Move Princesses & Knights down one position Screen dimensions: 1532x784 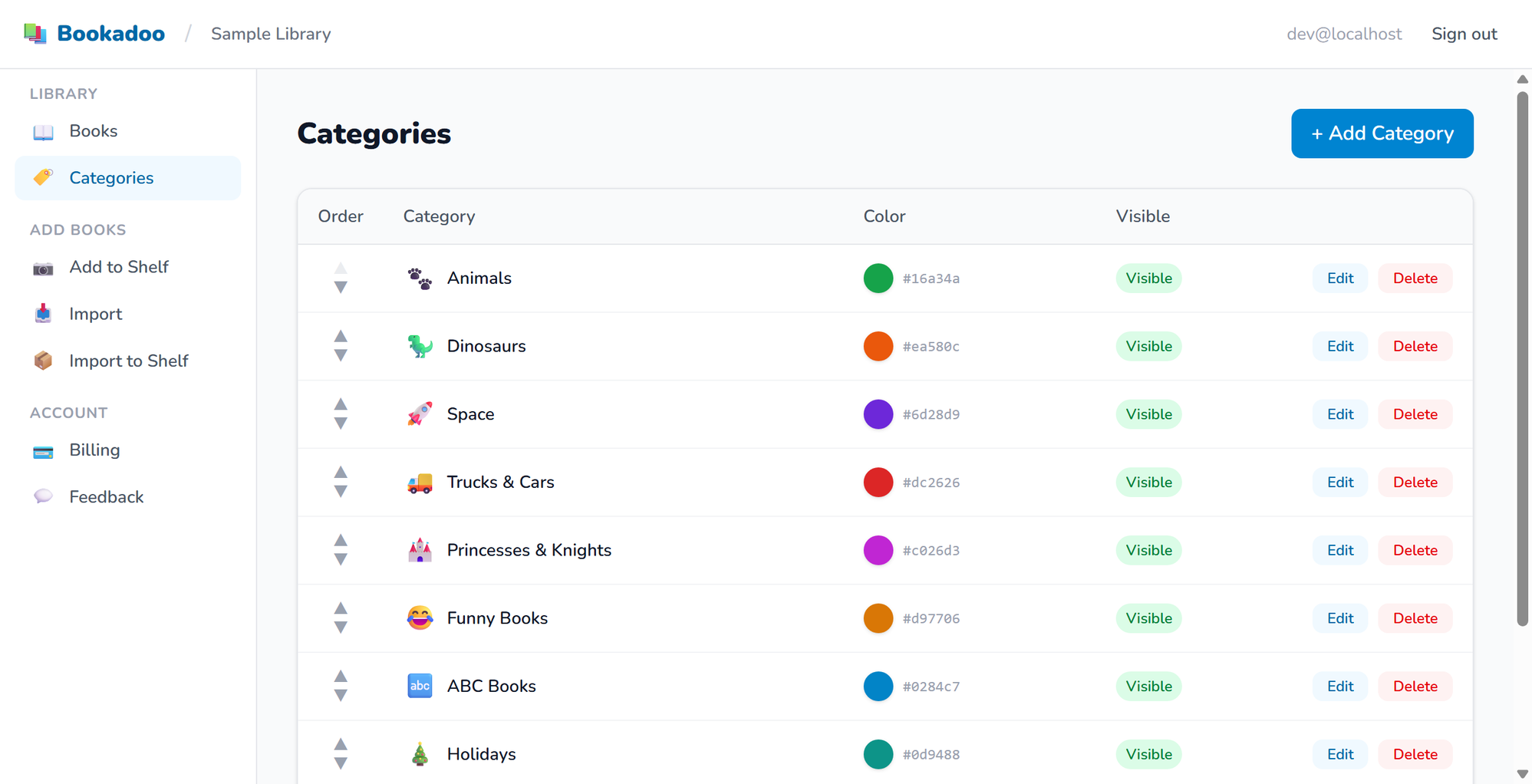pyautogui.click(x=341, y=560)
